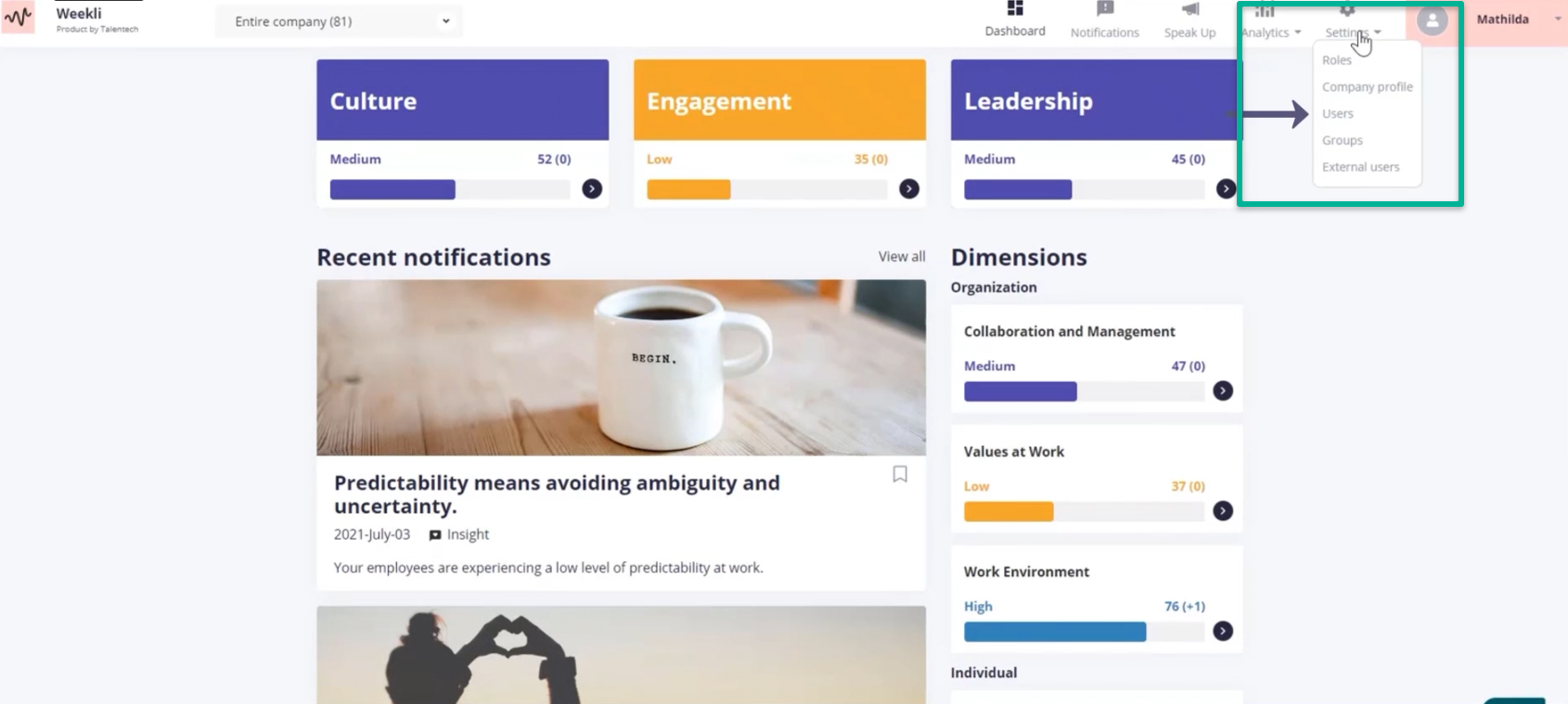Bookmark the Predictability notification
Viewport: 1568px width, 704px height.
(900, 474)
